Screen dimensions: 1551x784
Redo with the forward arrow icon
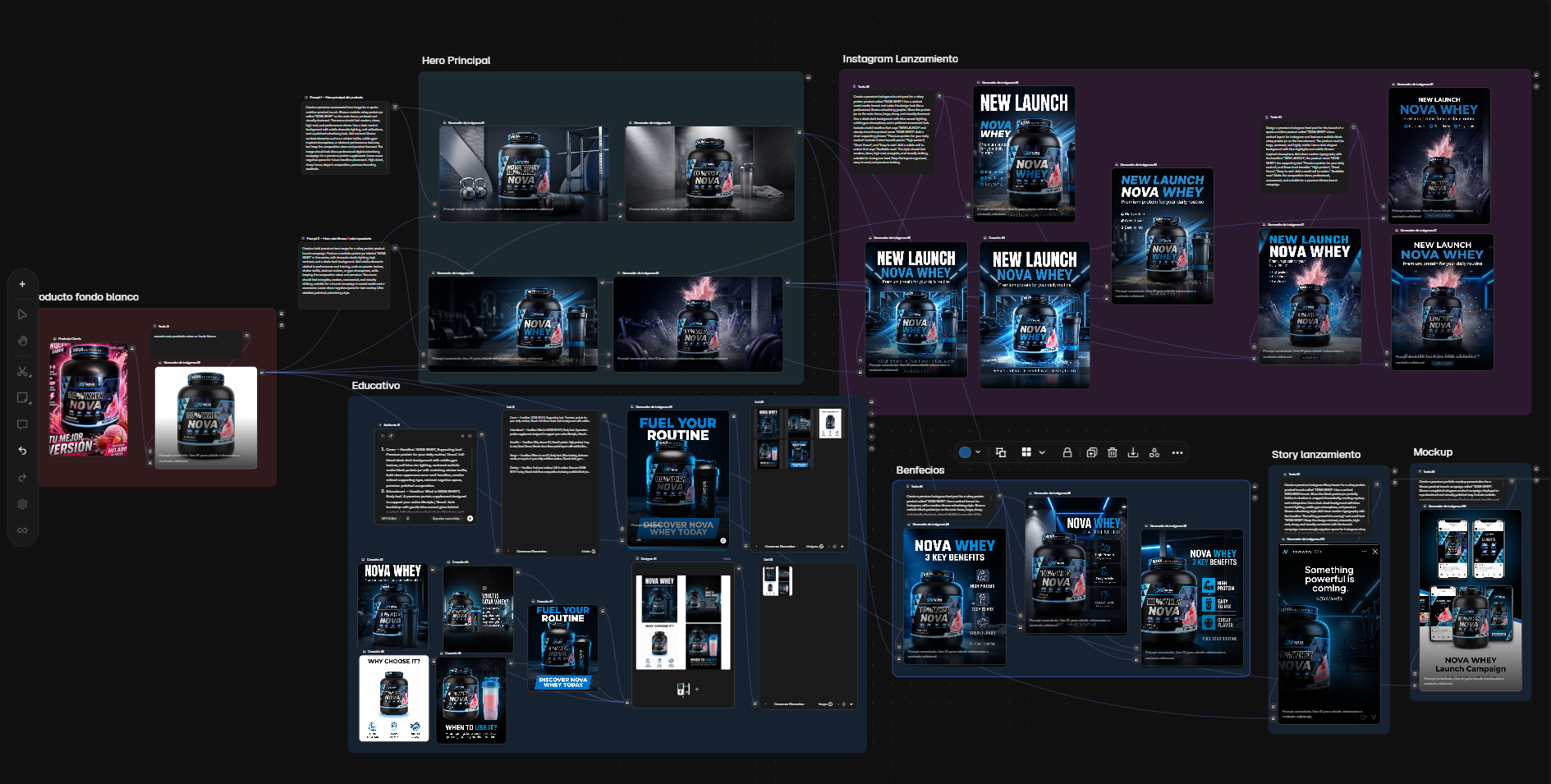point(22,478)
